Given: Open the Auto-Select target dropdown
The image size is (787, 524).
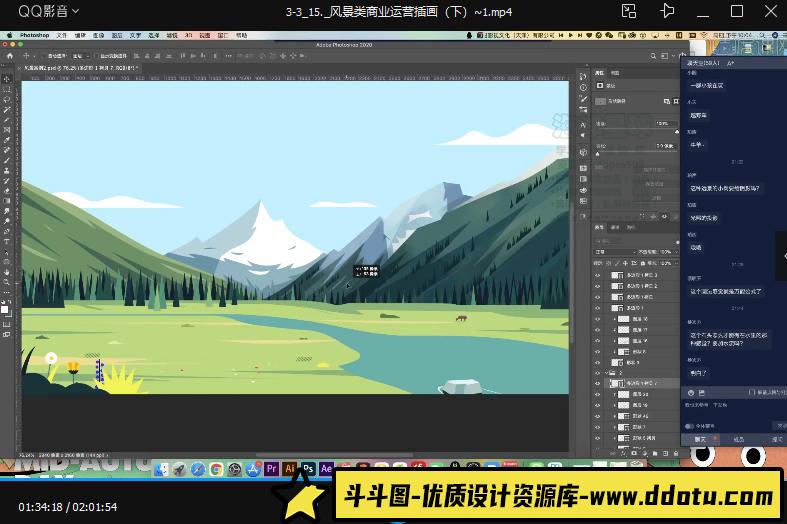Looking at the screenshot, I should tap(81, 56).
